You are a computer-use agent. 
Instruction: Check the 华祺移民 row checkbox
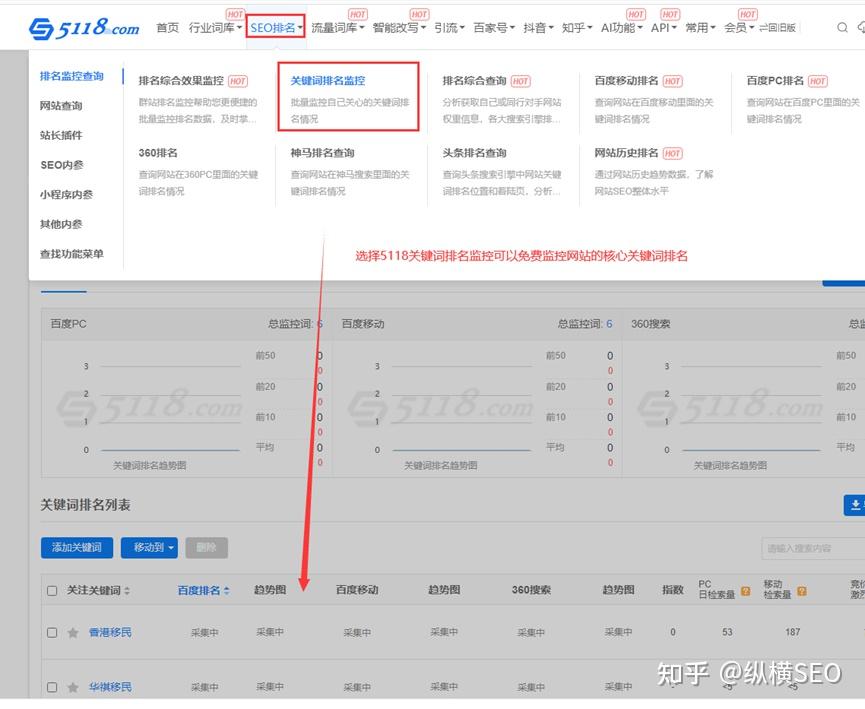pos(52,687)
